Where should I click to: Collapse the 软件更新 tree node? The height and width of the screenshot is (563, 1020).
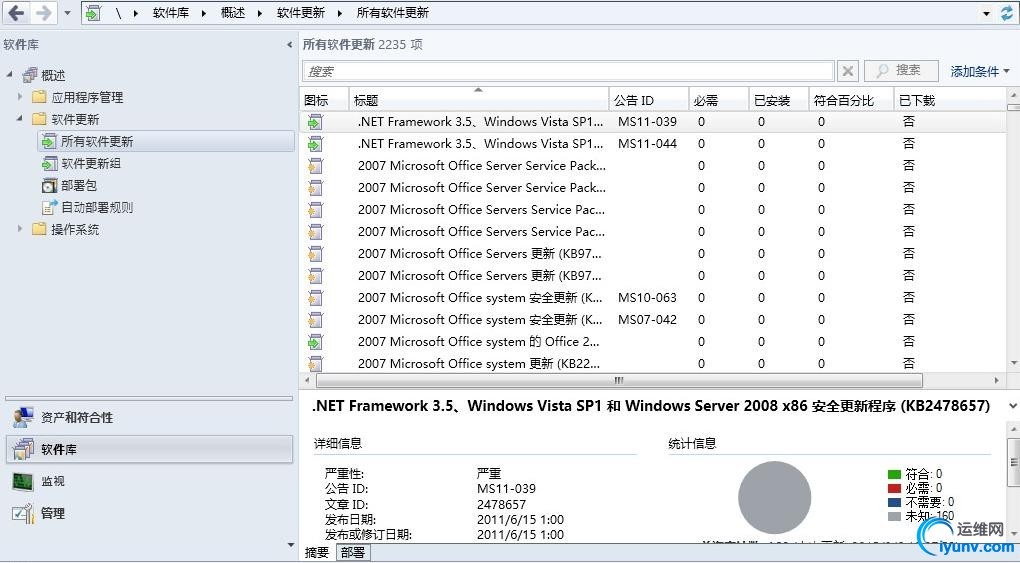click(20, 118)
